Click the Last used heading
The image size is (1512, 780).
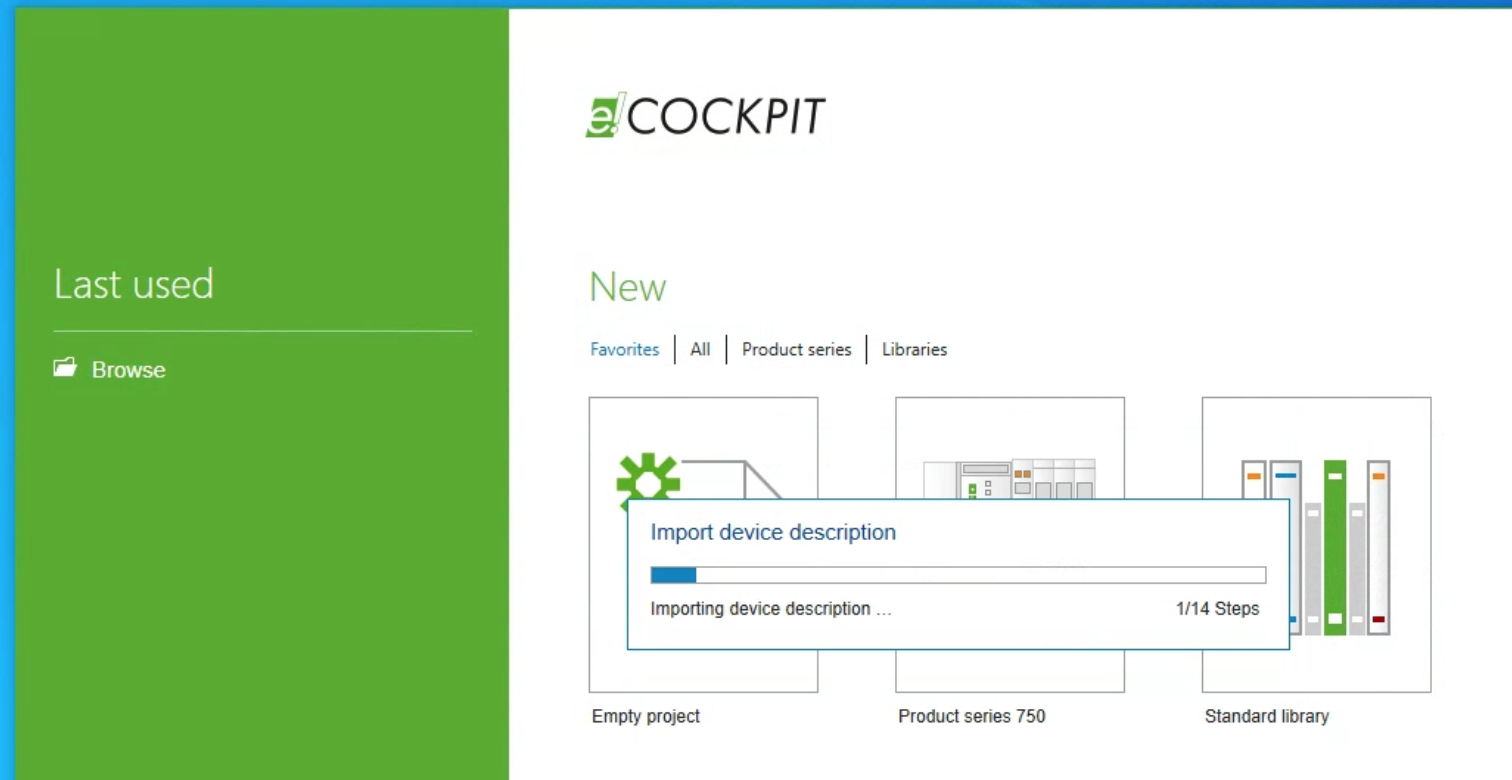click(x=134, y=284)
